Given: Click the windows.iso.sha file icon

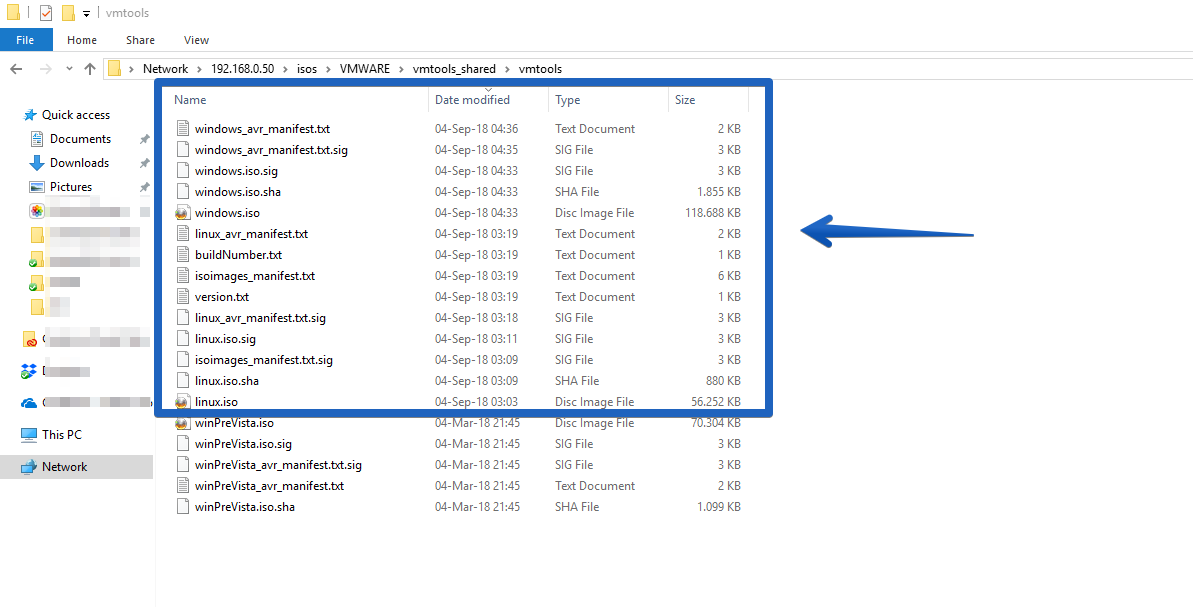Looking at the screenshot, I should (x=182, y=192).
